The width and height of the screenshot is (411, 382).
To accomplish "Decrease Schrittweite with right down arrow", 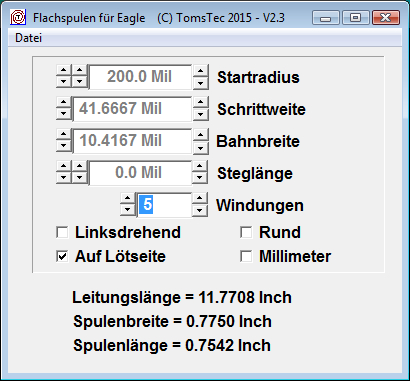I will coord(200,114).
